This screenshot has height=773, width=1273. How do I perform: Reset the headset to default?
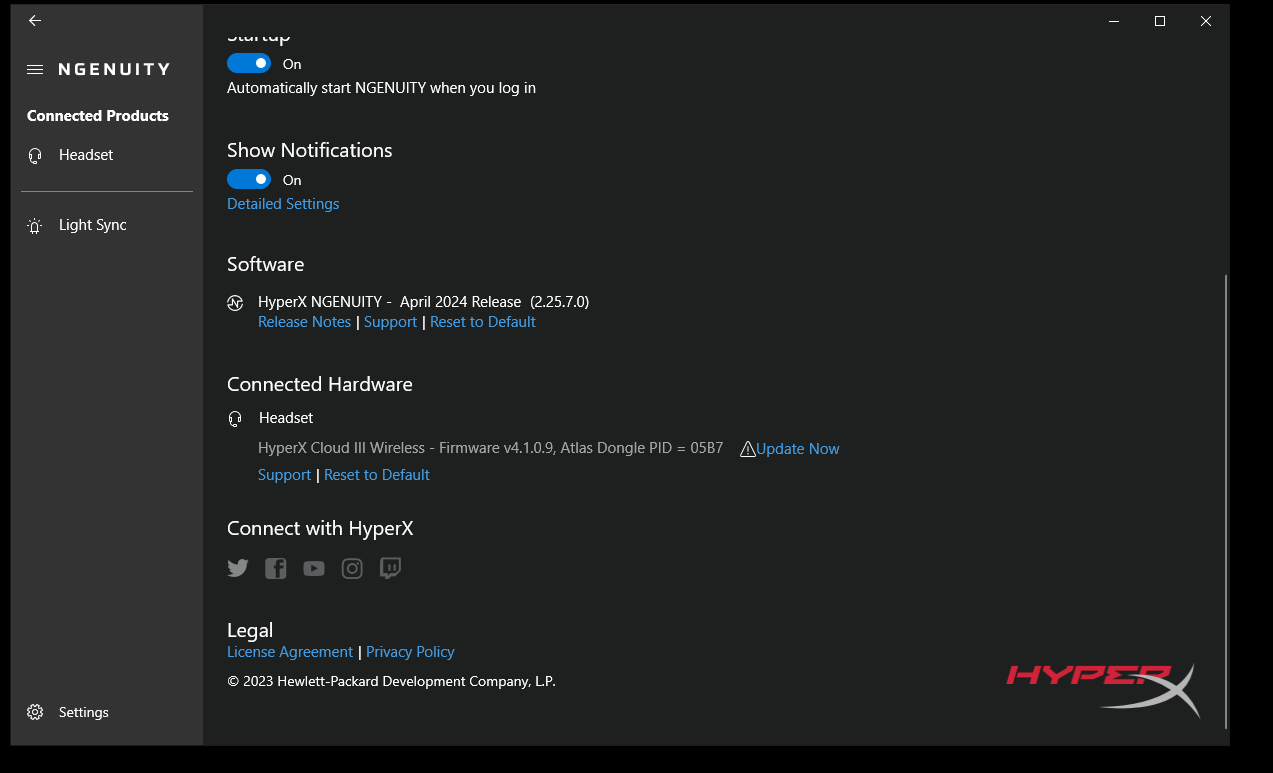377,475
